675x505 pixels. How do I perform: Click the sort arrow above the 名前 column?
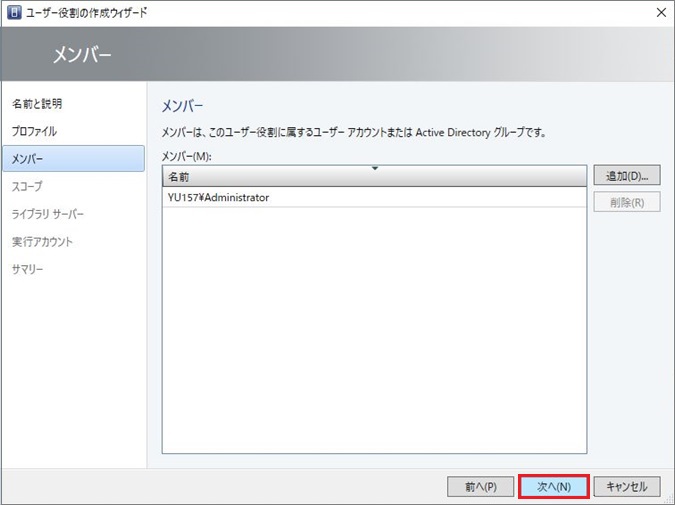375,168
